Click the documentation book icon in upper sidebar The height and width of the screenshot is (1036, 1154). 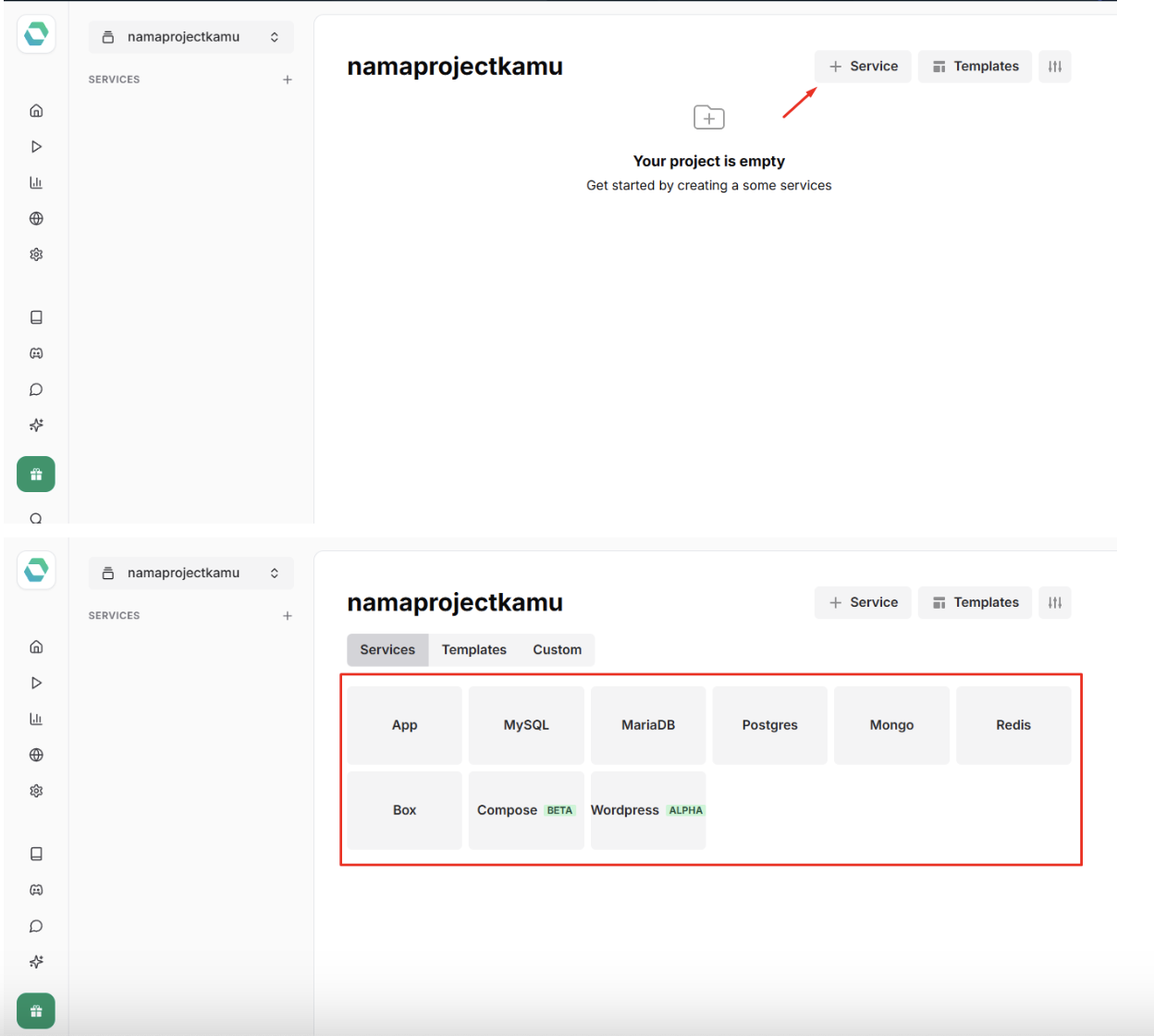click(36, 317)
